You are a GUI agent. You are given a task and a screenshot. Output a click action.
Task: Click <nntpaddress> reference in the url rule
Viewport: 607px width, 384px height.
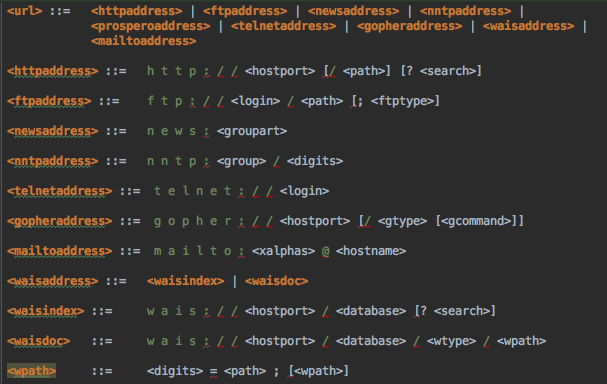(x=465, y=11)
